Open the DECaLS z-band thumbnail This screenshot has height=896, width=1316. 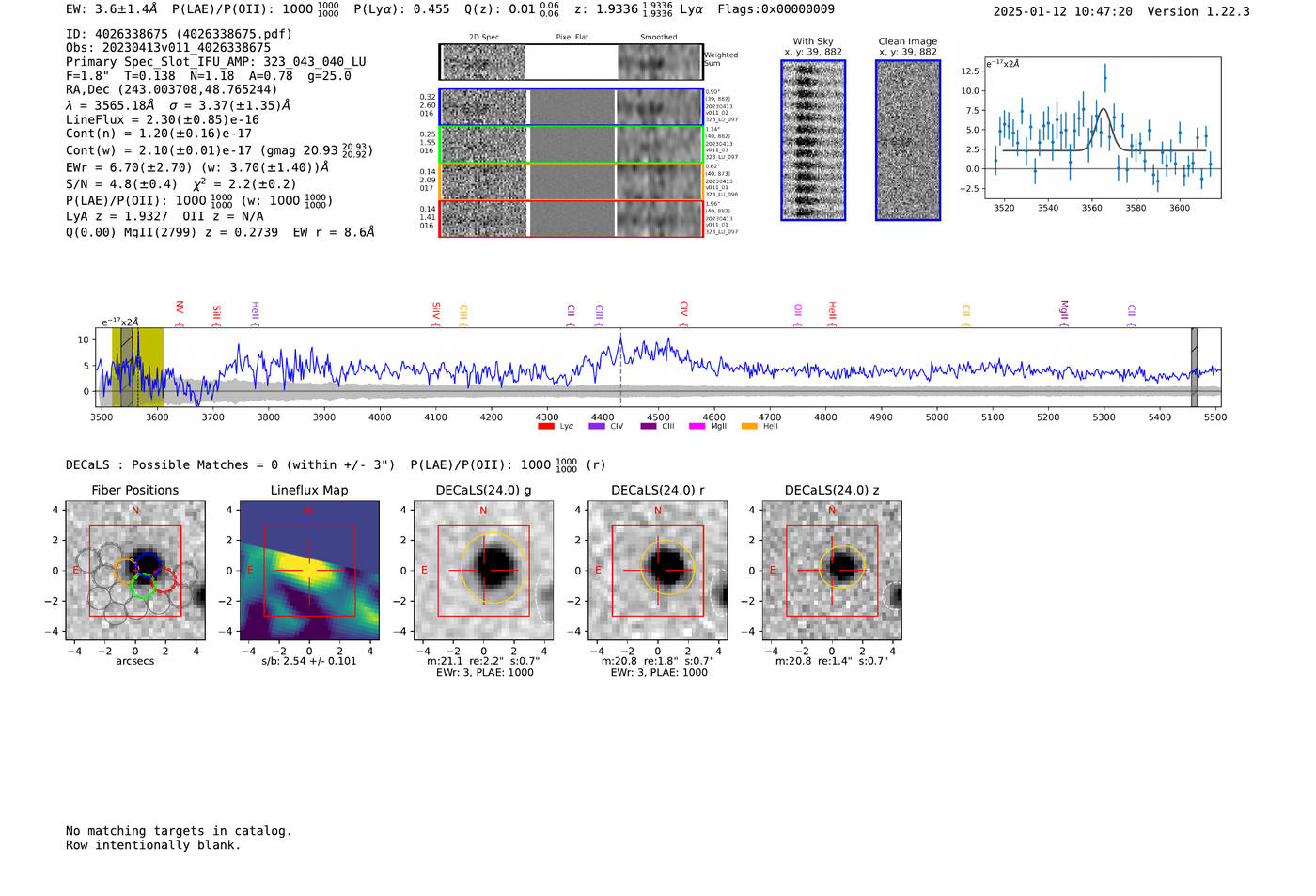pos(832,571)
